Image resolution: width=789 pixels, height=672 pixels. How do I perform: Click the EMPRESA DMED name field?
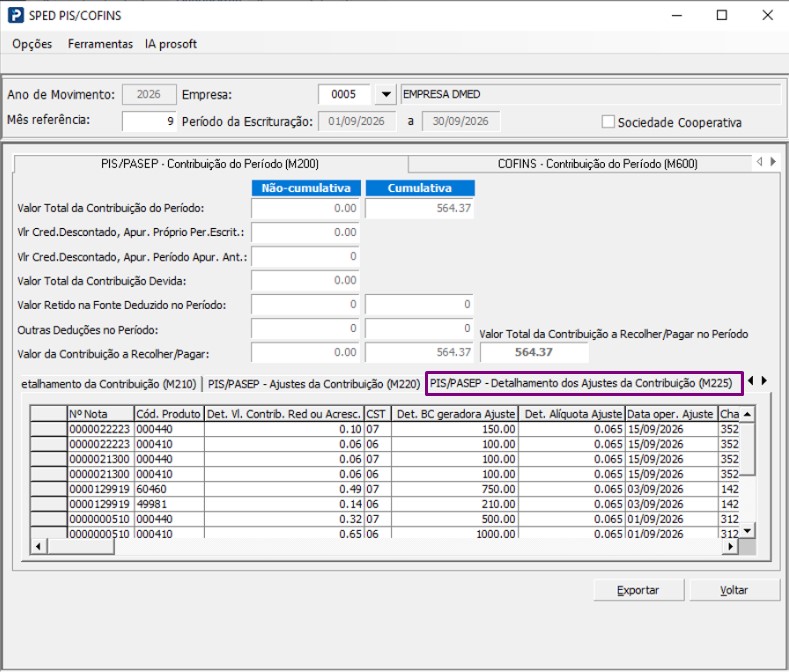coord(590,94)
